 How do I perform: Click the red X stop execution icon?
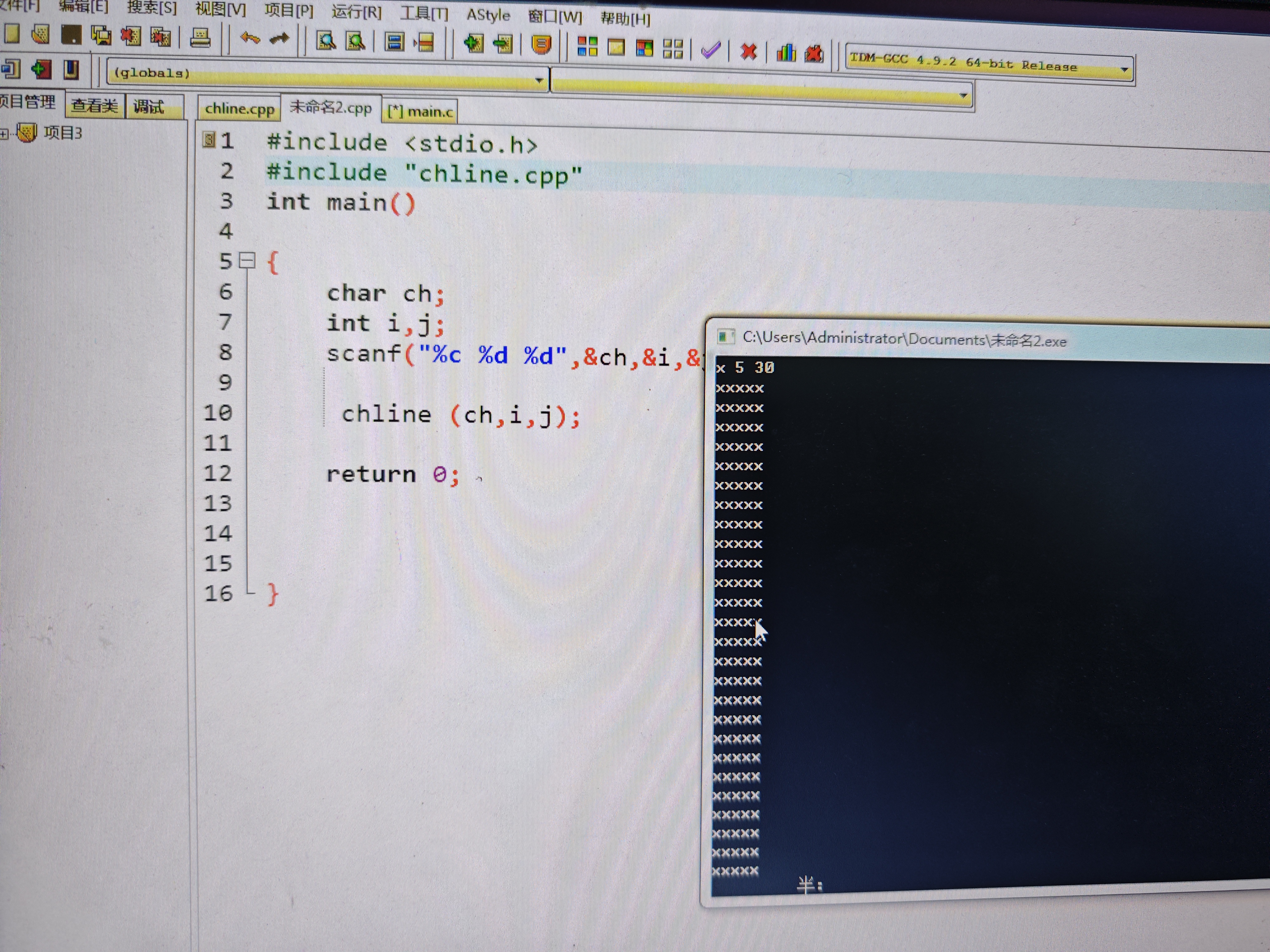748,52
